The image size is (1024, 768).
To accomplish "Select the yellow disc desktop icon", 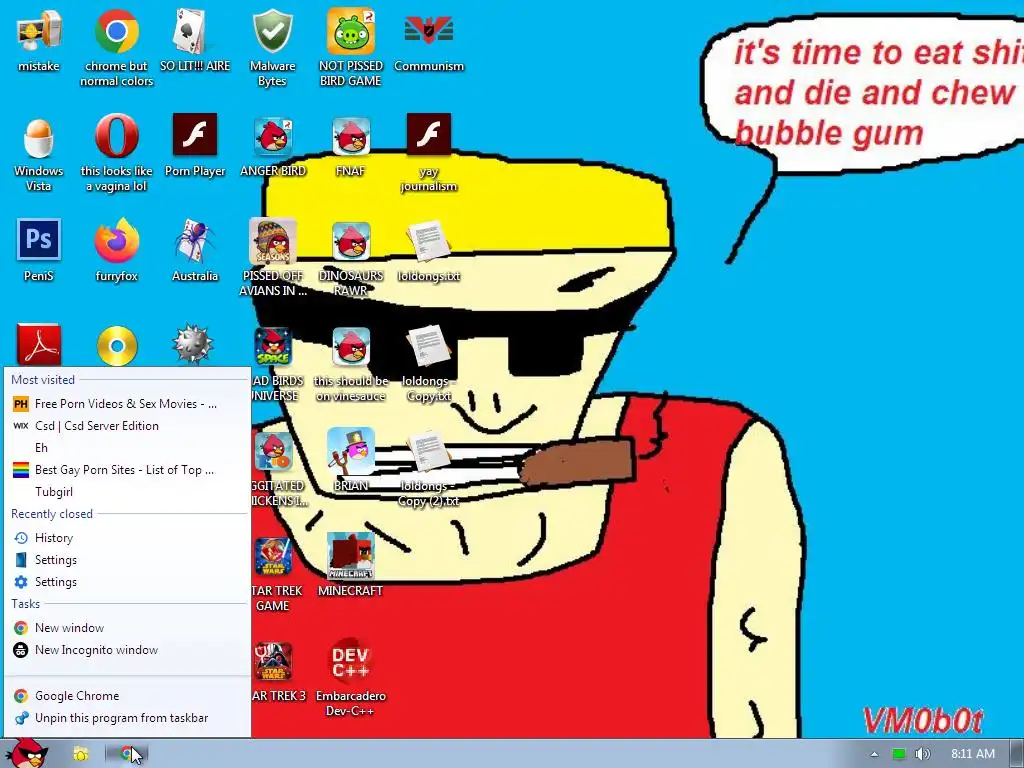I will [x=117, y=345].
